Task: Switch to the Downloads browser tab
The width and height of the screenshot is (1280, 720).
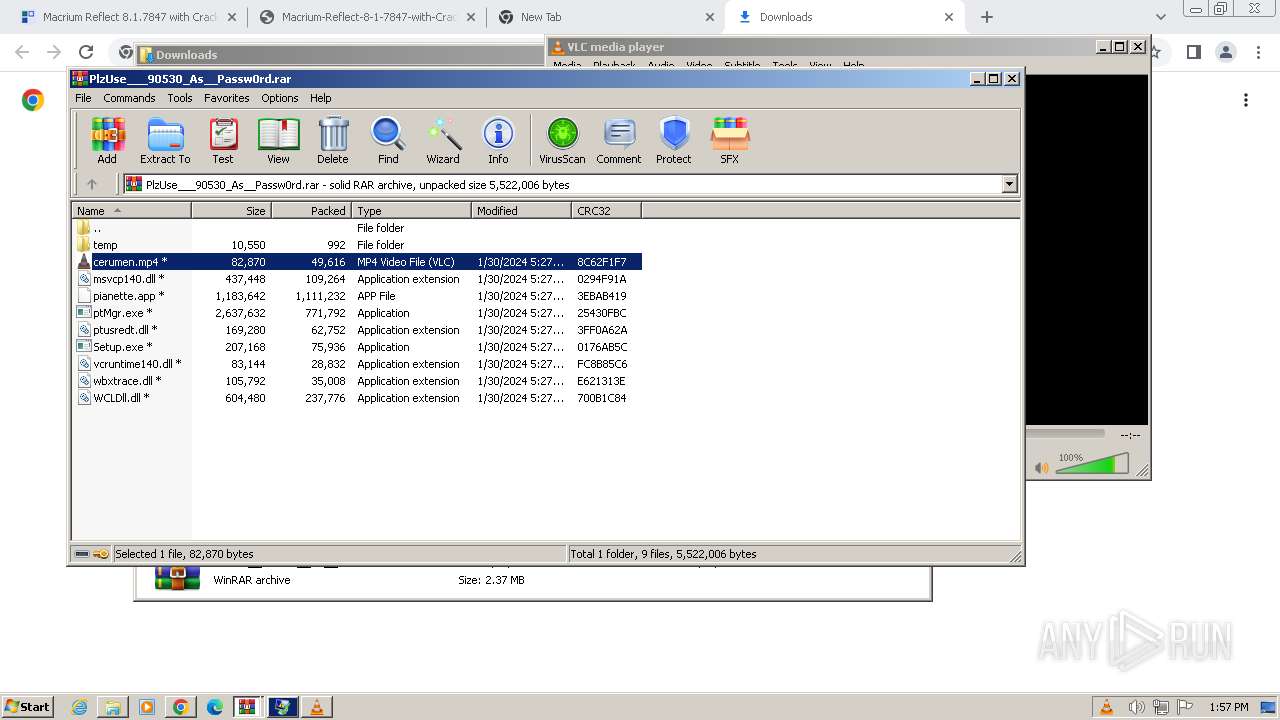Action: tap(845, 17)
